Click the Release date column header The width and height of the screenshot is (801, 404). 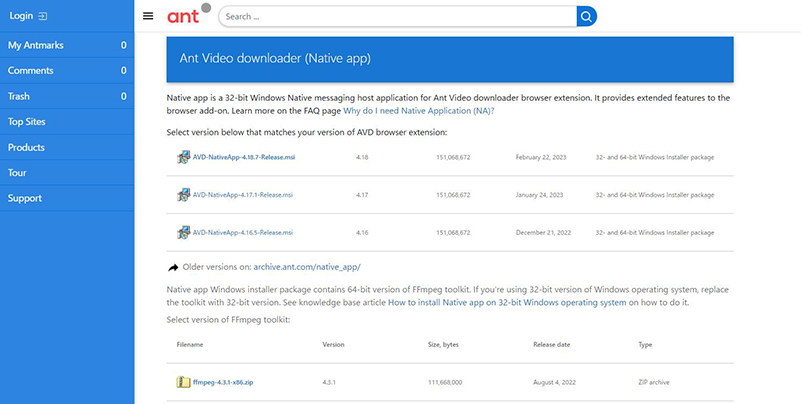click(552, 345)
